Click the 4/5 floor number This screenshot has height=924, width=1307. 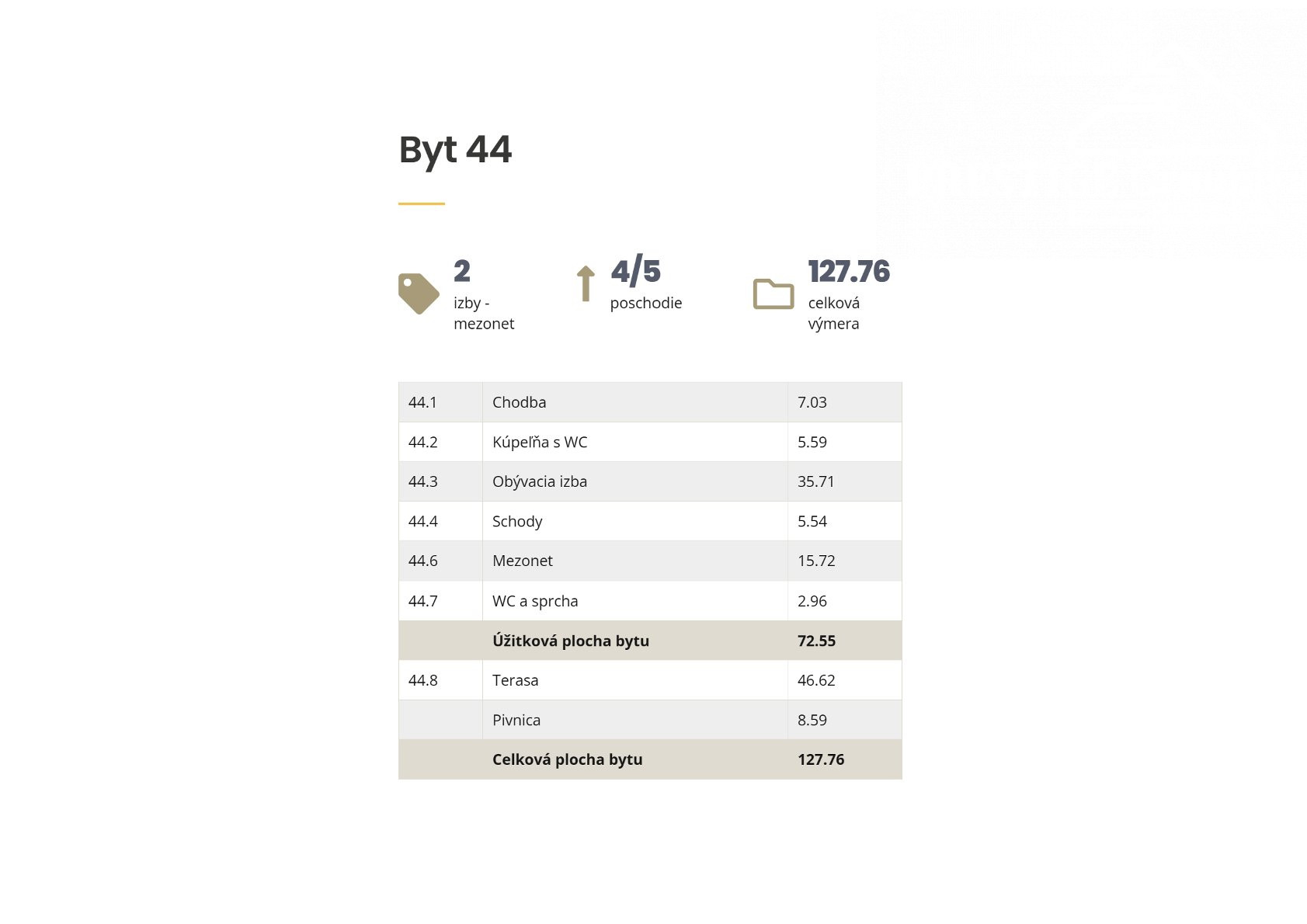pyautogui.click(x=635, y=271)
